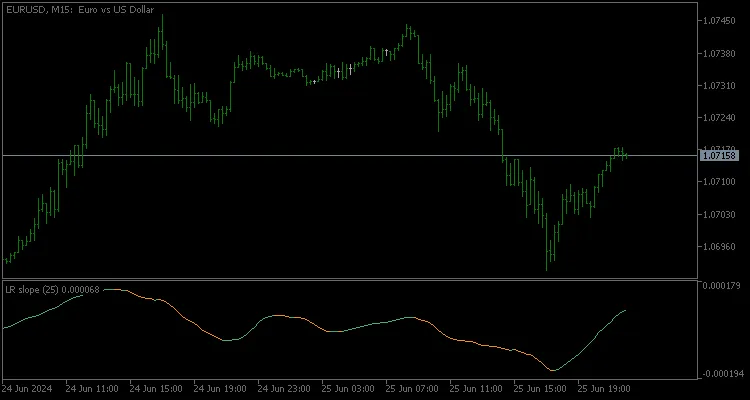Image resolution: width=750 pixels, height=400 pixels.
Task: Click the 24 Jun 19:00 time label
Action: click(x=220, y=387)
